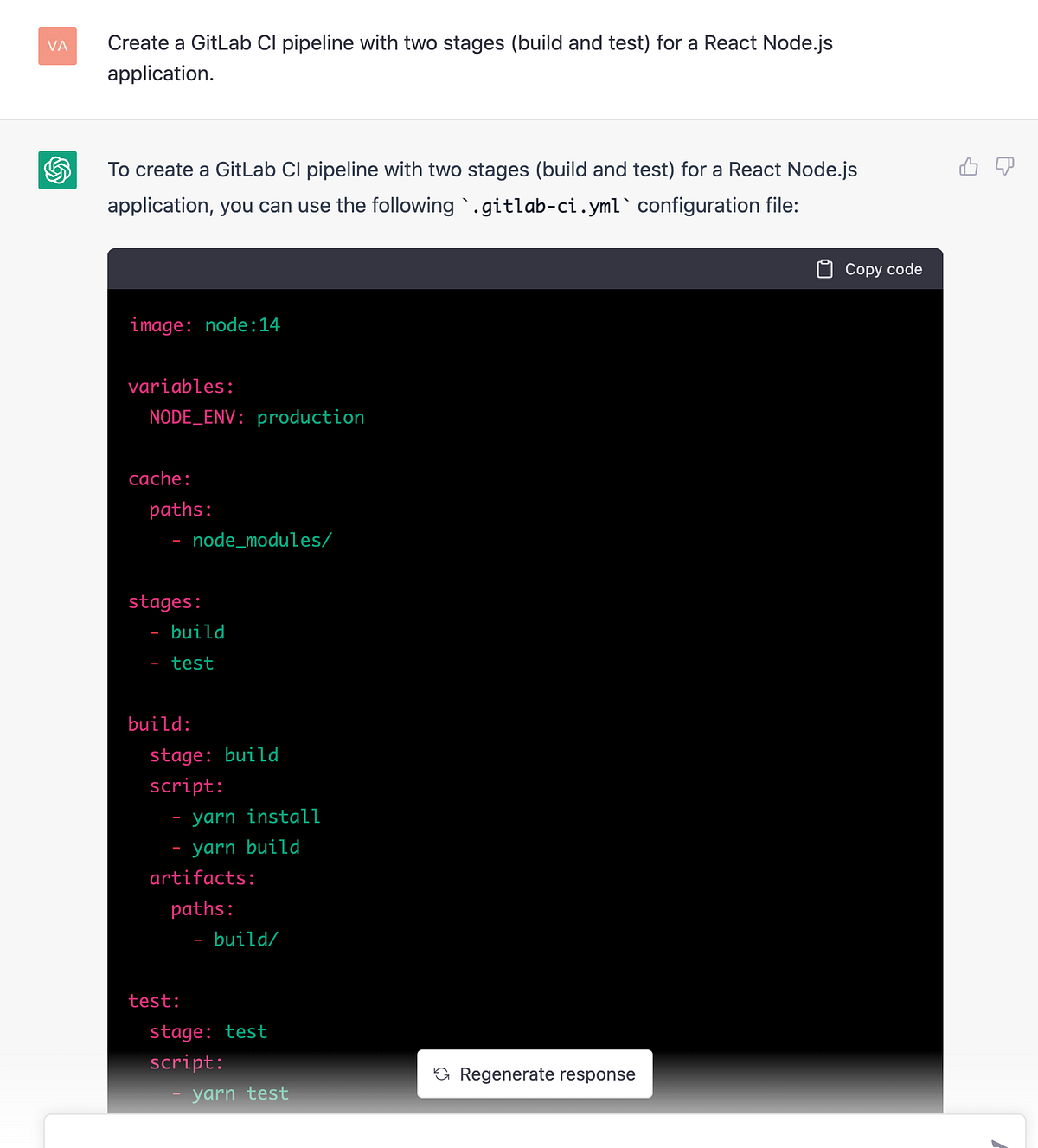Click the node:14 image line in code
The width and height of the screenshot is (1038, 1148).
[204, 324]
